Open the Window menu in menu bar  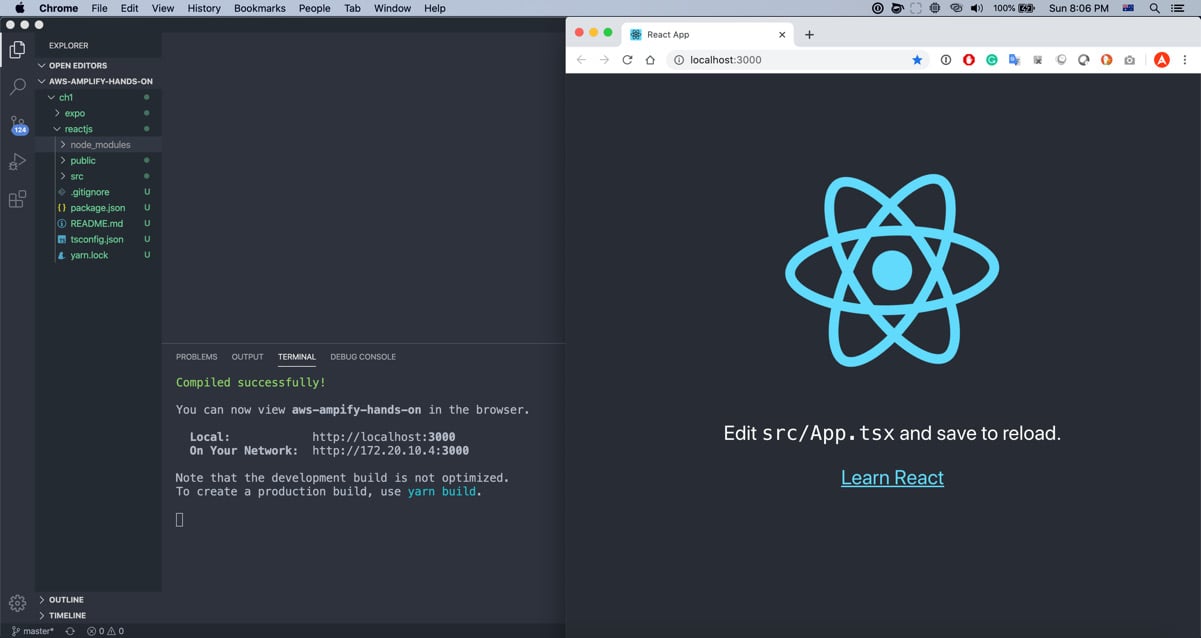(392, 8)
